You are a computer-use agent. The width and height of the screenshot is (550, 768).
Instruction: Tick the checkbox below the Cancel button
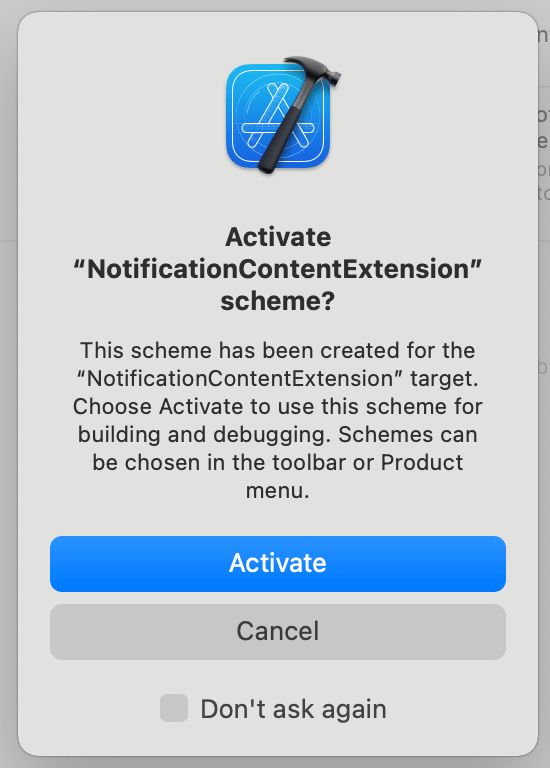click(174, 708)
